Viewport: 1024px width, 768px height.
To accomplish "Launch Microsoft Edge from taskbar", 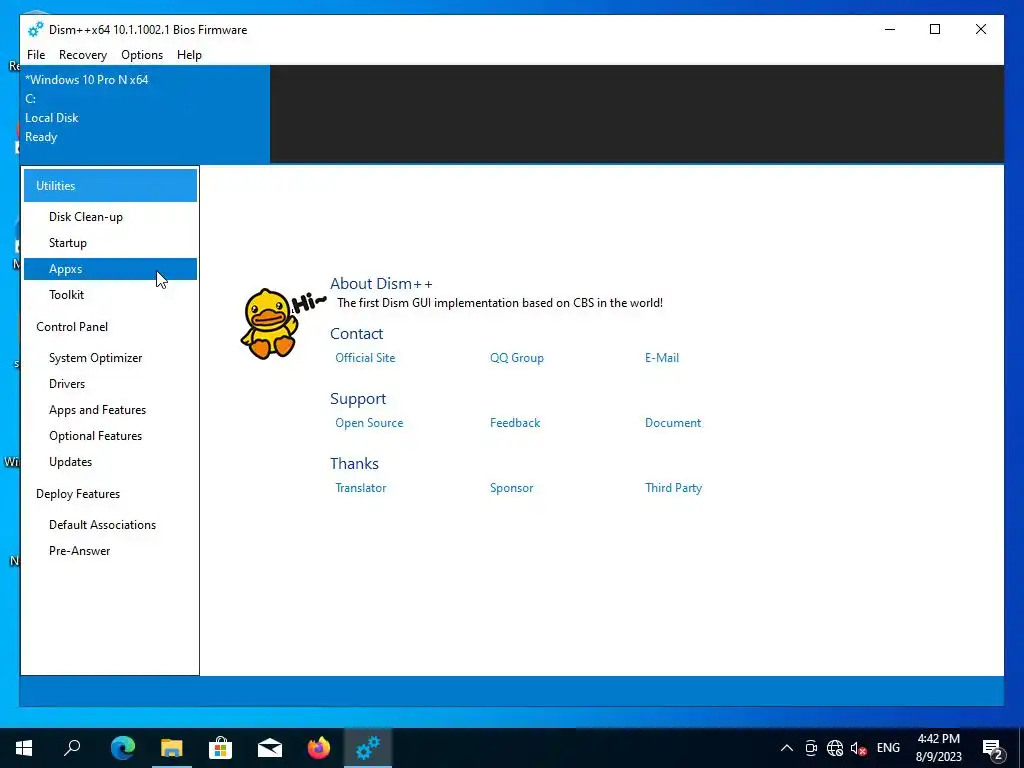I will [x=123, y=748].
